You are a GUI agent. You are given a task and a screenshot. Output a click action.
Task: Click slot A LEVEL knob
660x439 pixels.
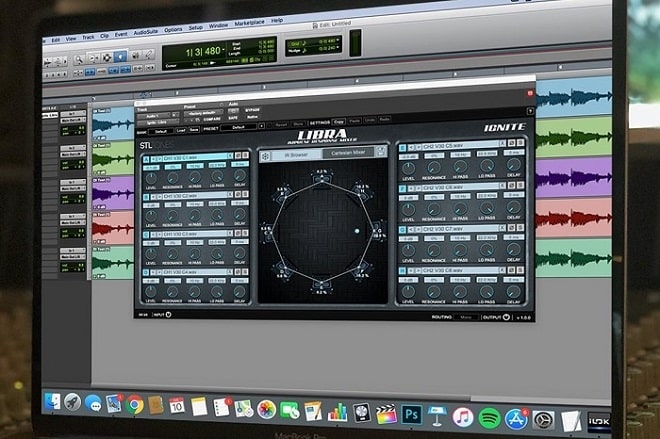click(151, 178)
